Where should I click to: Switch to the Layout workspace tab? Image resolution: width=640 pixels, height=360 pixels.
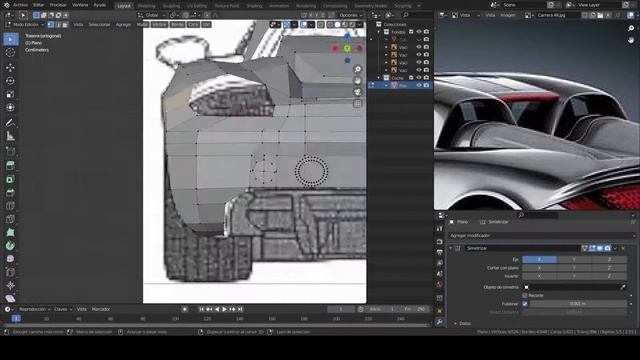[124, 6]
